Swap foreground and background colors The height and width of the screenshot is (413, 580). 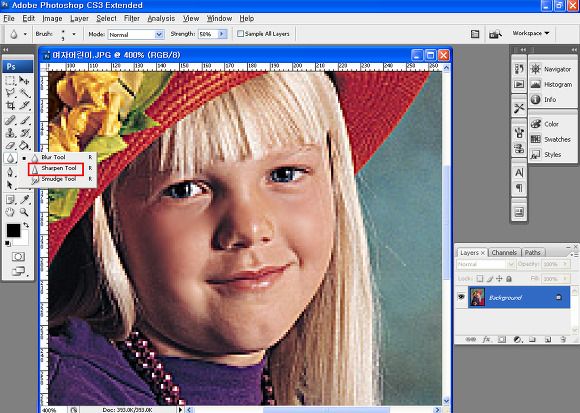pyautogui.click(x=26, y=225)
